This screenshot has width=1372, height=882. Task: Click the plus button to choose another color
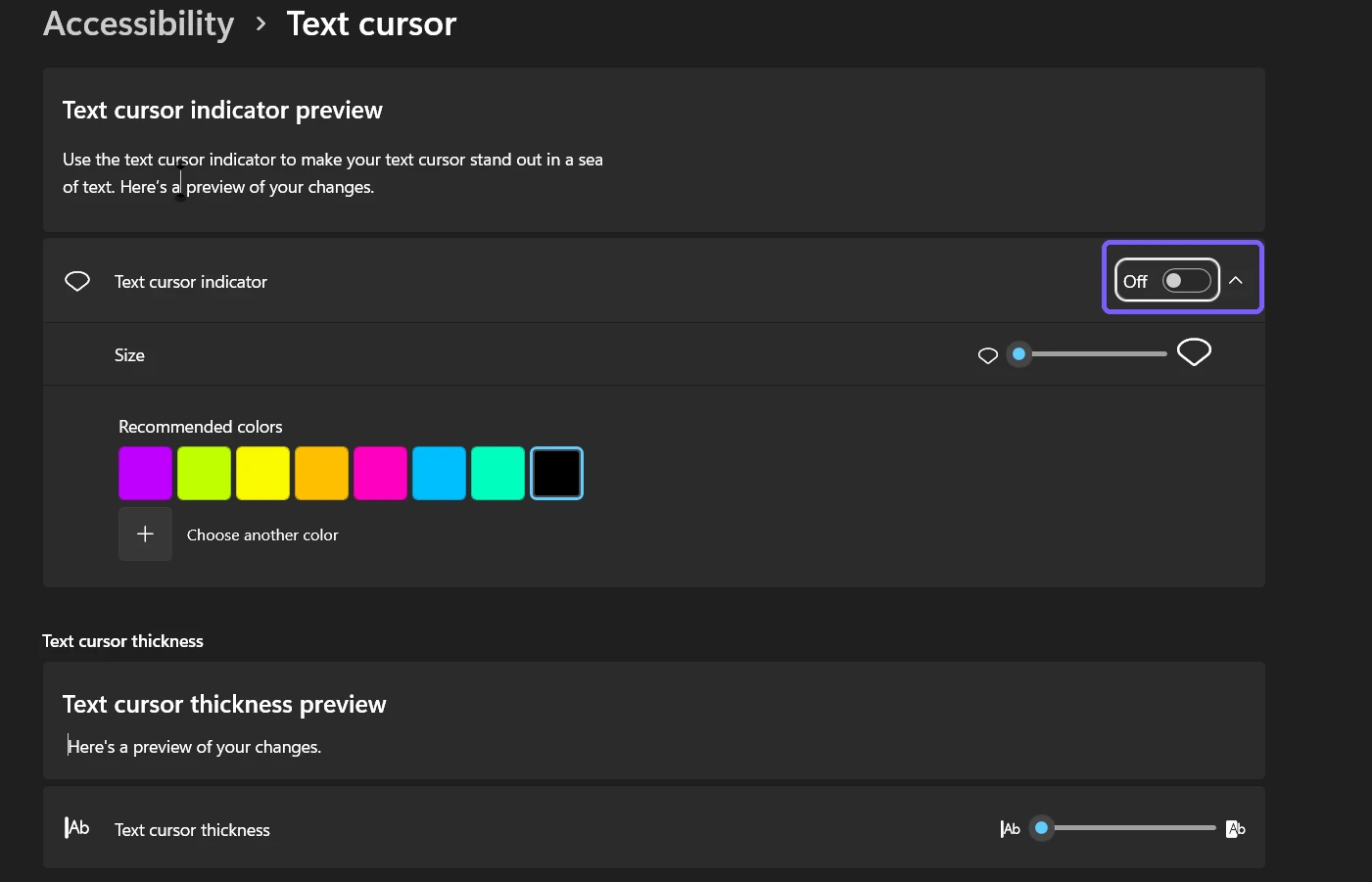[145, 534]
